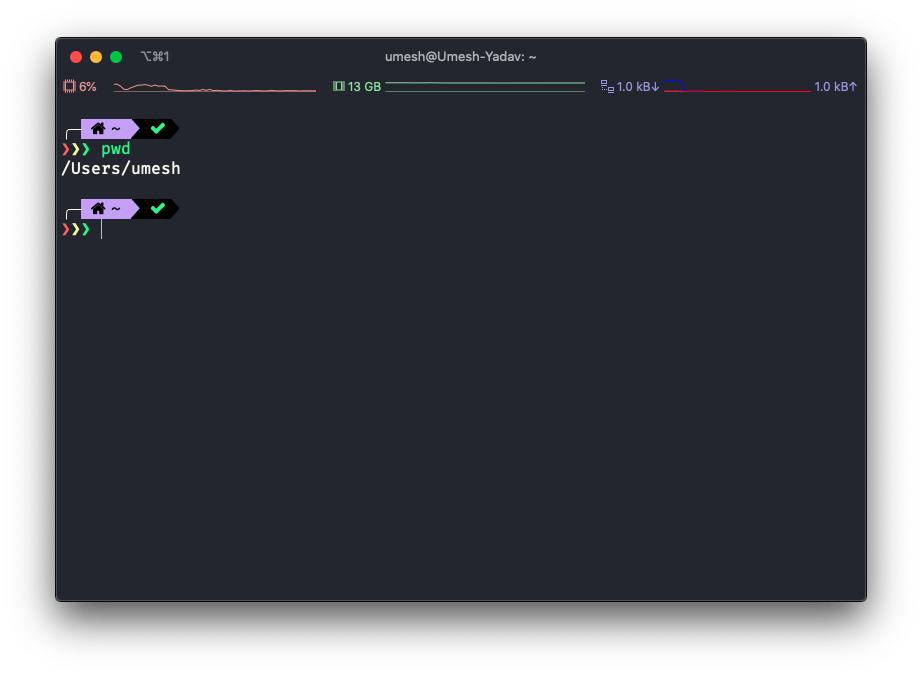Select the 1.0 kB upload speed indicator
Image resolution: width=922 pixels, height=675 pixels.
pyautogui.click(x=836, y=87)
